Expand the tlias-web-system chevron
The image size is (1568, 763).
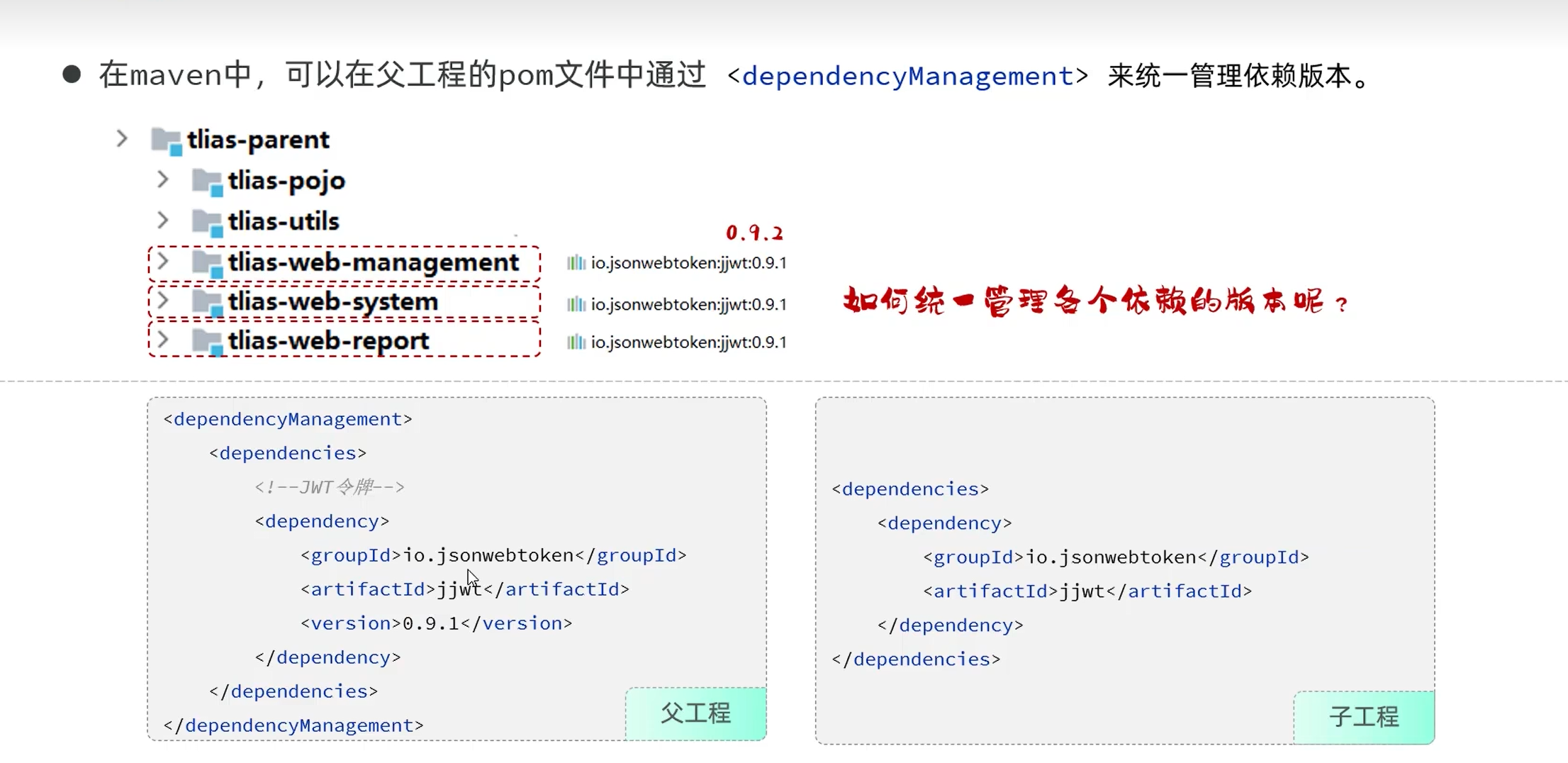pos(162,301)
